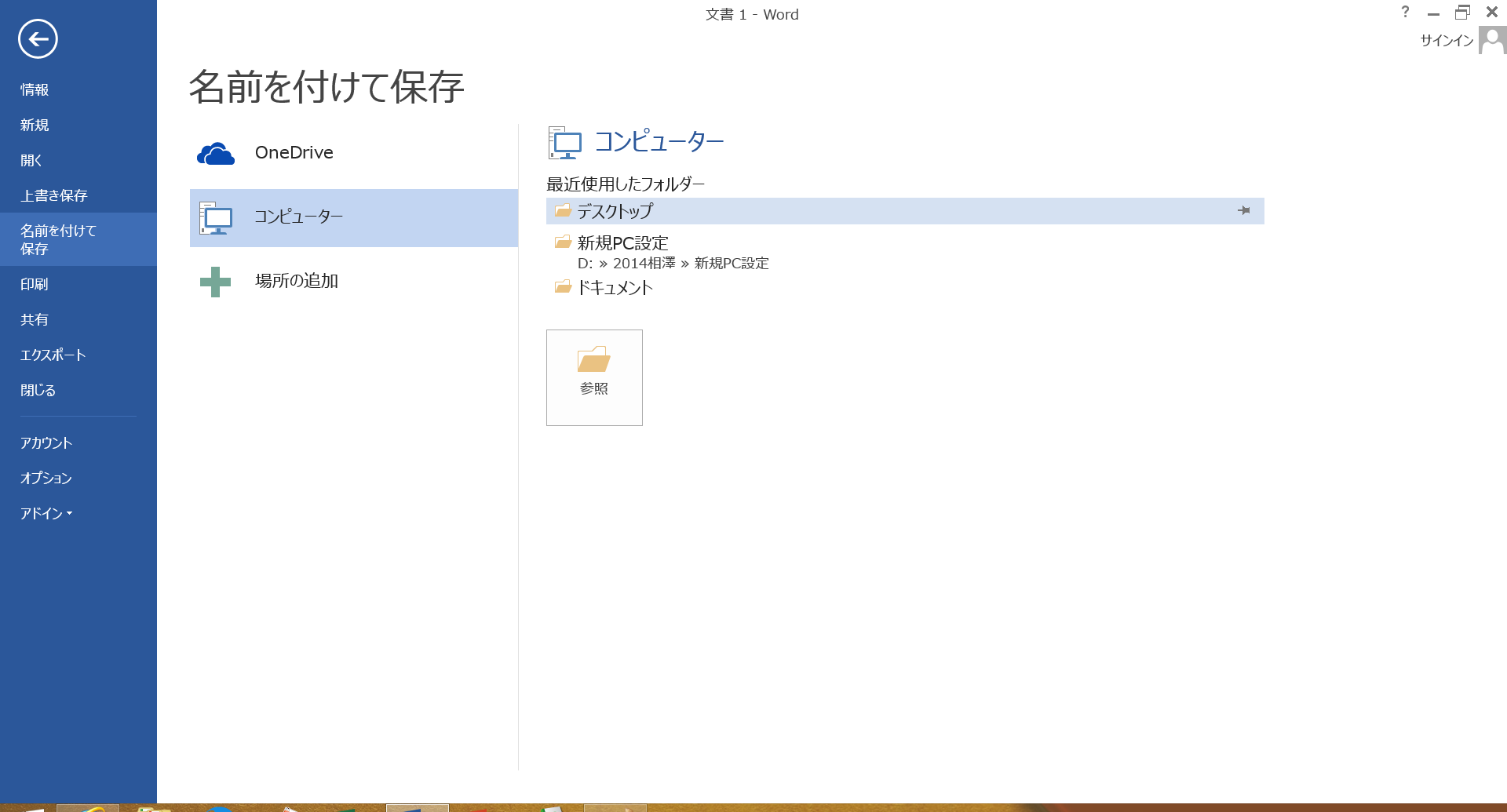
Task: Click the 参照 browse button
Action: [594, 377]
